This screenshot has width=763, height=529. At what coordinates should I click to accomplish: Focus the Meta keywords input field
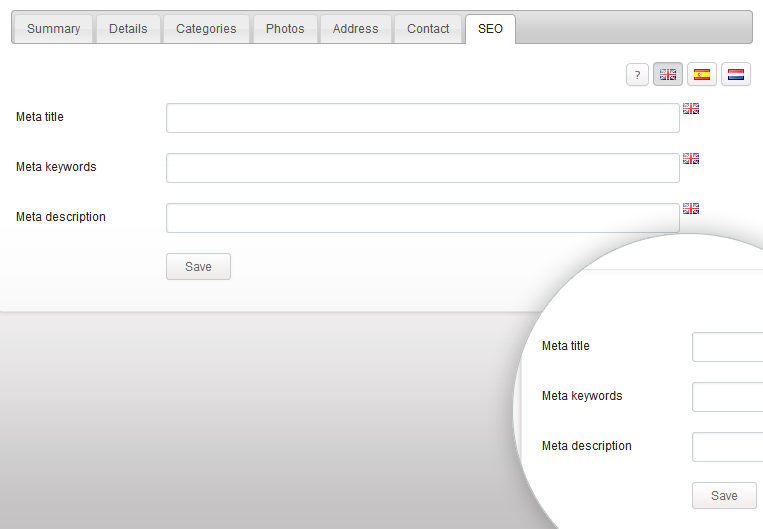click(x=423, y=168)
